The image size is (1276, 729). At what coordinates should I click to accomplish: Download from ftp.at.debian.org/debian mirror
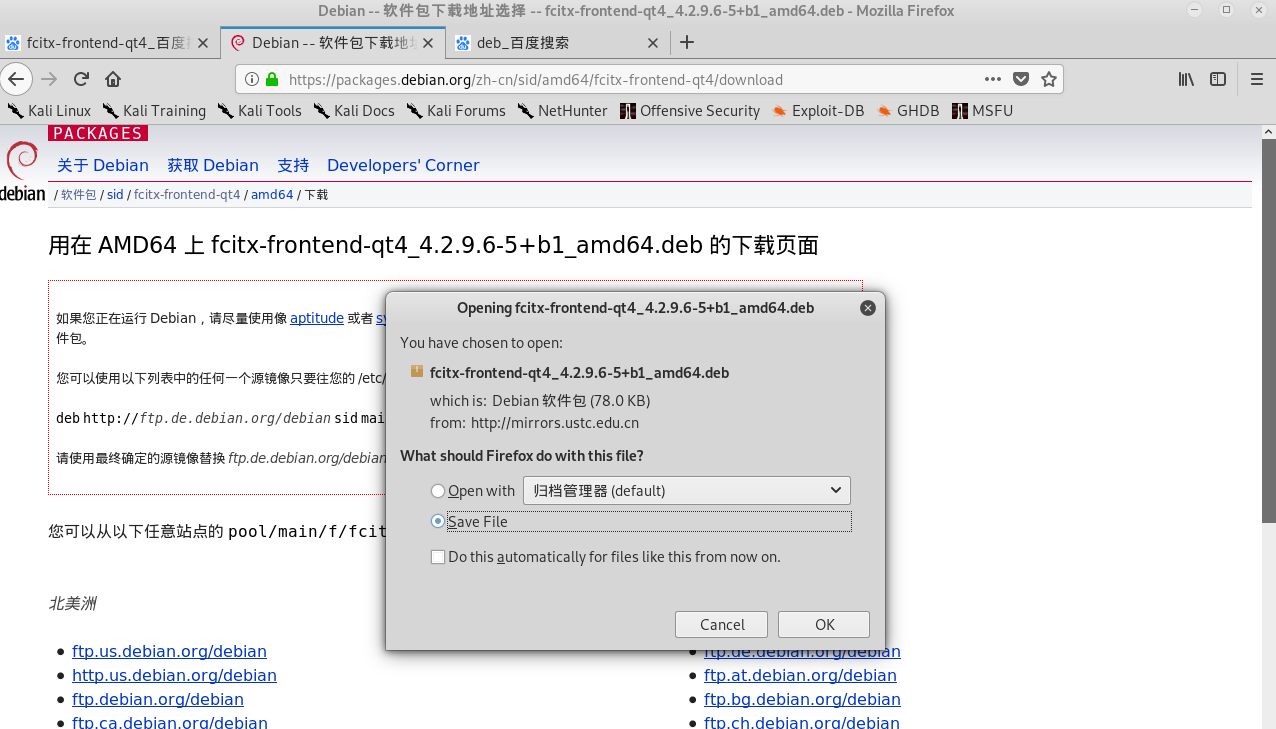[x=800, y=675]
